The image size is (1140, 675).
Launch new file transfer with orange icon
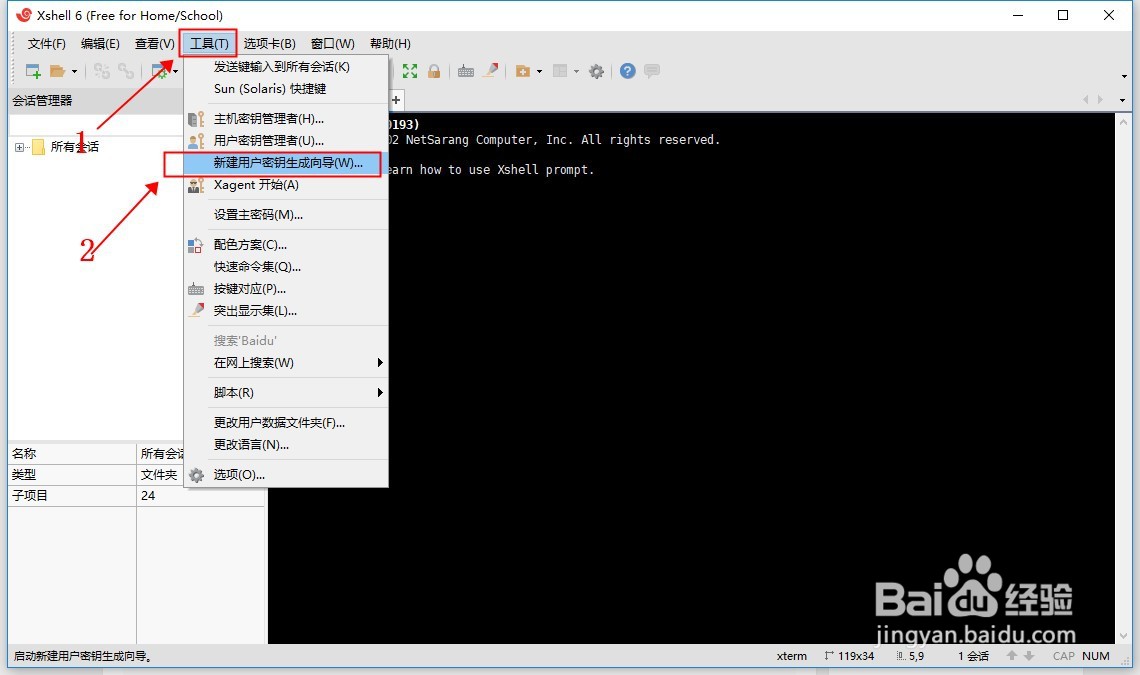click(x=521, y=70)
